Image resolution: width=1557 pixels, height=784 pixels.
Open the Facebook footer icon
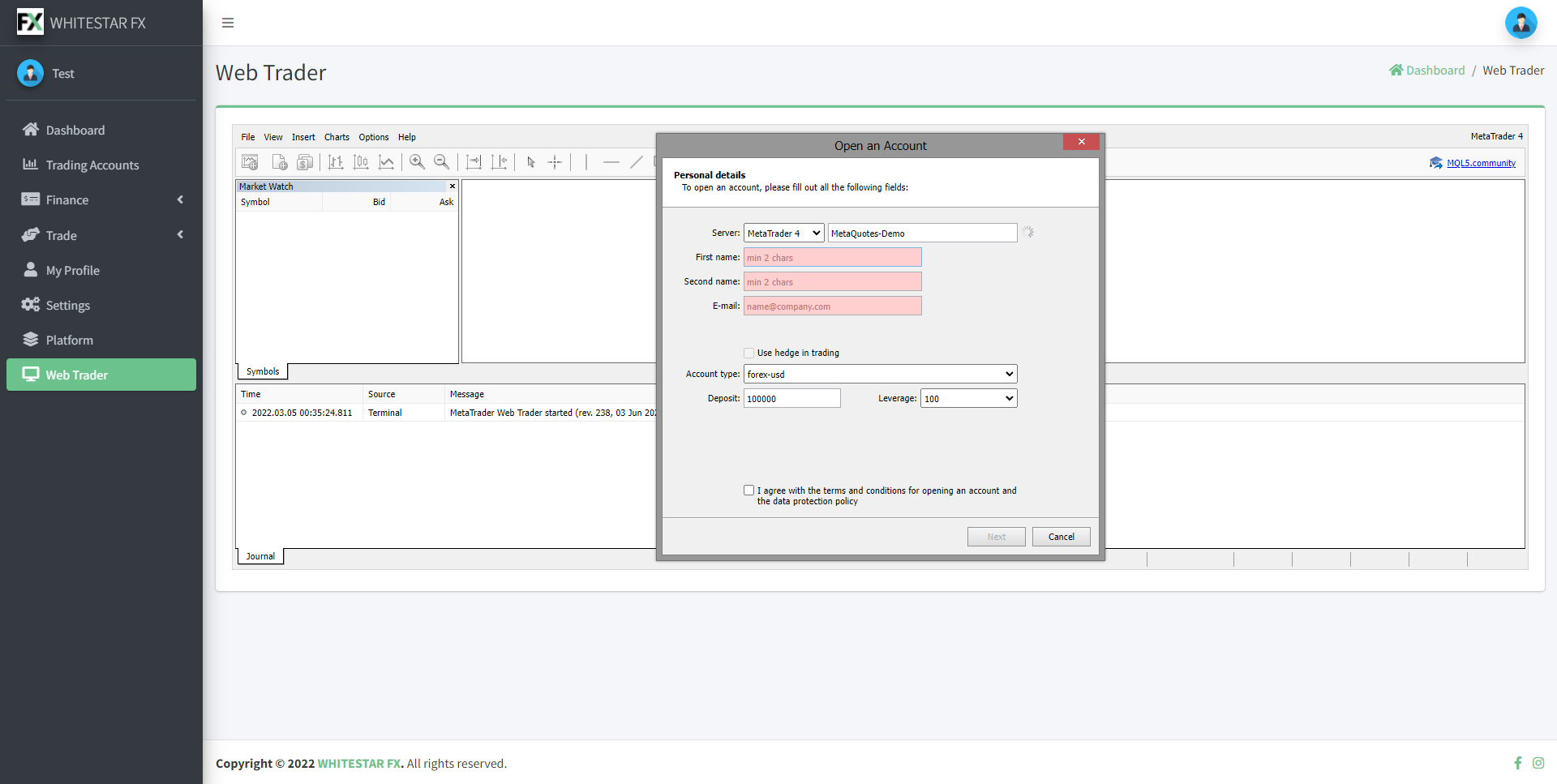(x=1517, y=763)
